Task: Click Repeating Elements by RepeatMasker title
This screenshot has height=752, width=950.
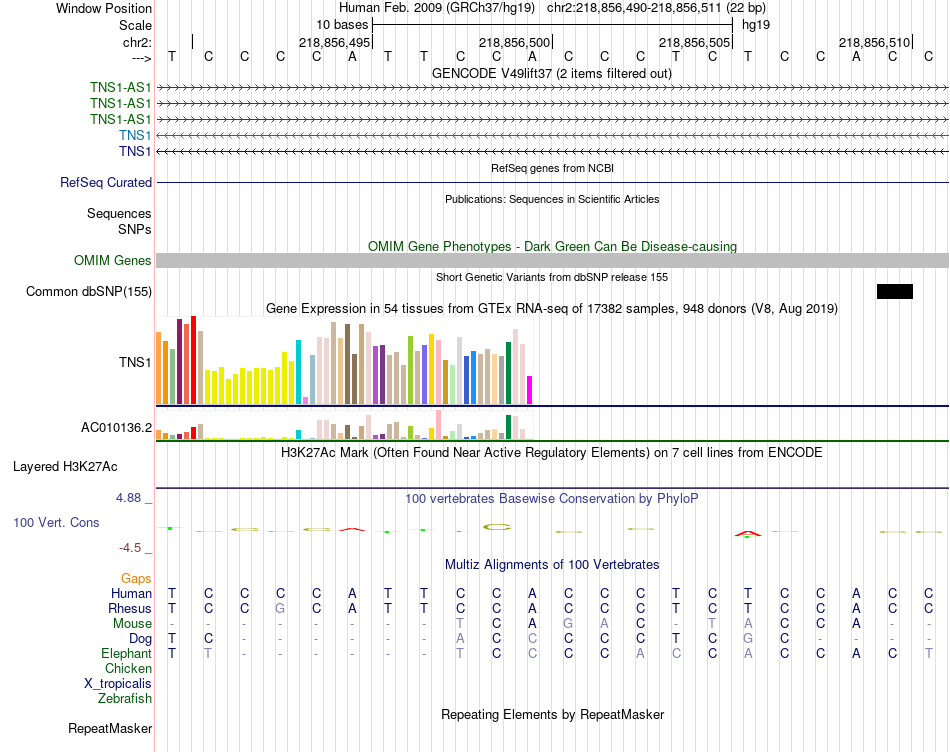Action: 553,714
